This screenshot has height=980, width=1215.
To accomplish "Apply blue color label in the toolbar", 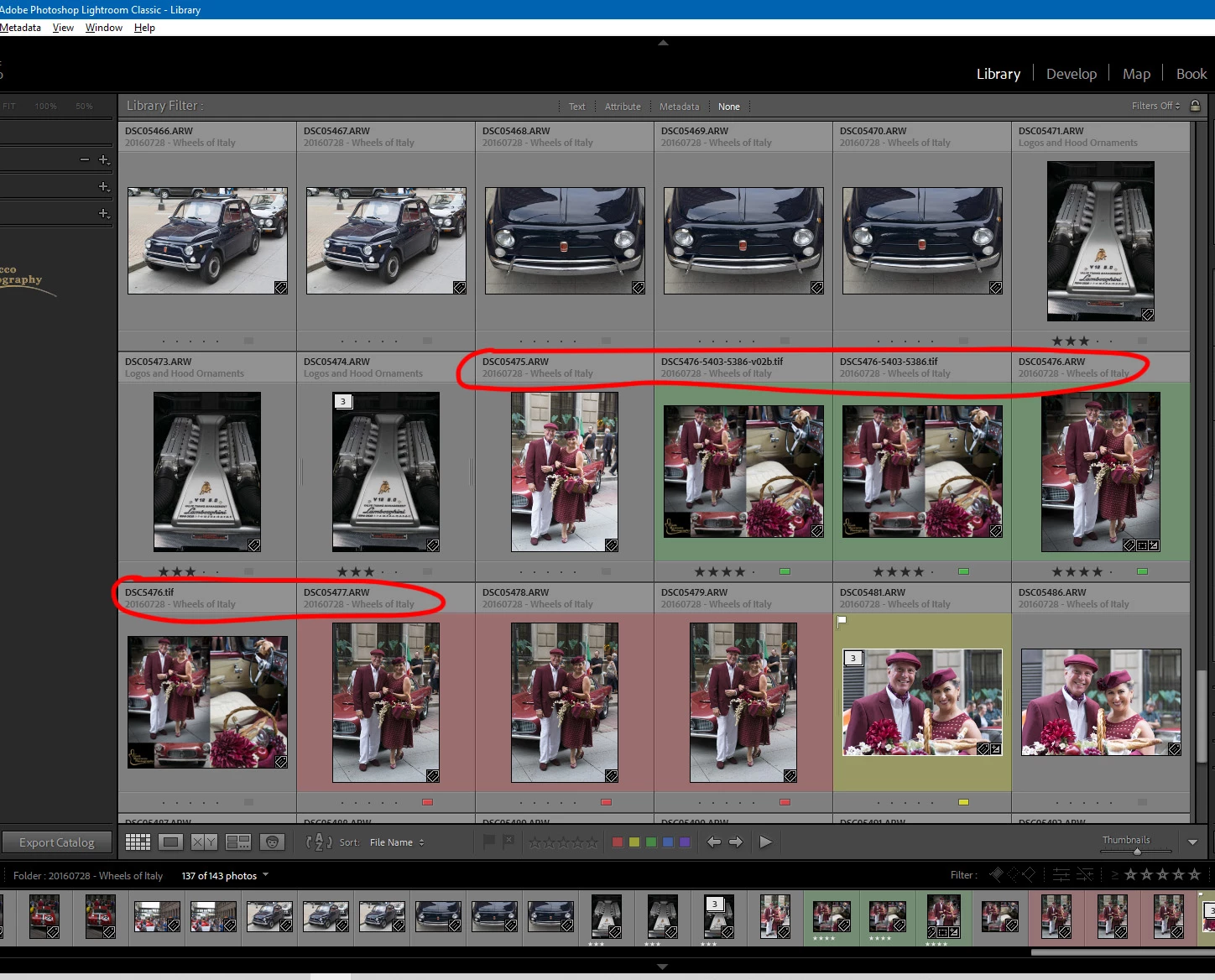I will pos(668,842).
